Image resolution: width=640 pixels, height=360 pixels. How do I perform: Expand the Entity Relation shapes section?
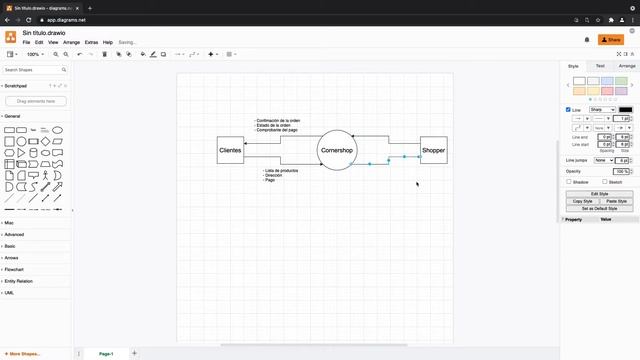(18, 281)
